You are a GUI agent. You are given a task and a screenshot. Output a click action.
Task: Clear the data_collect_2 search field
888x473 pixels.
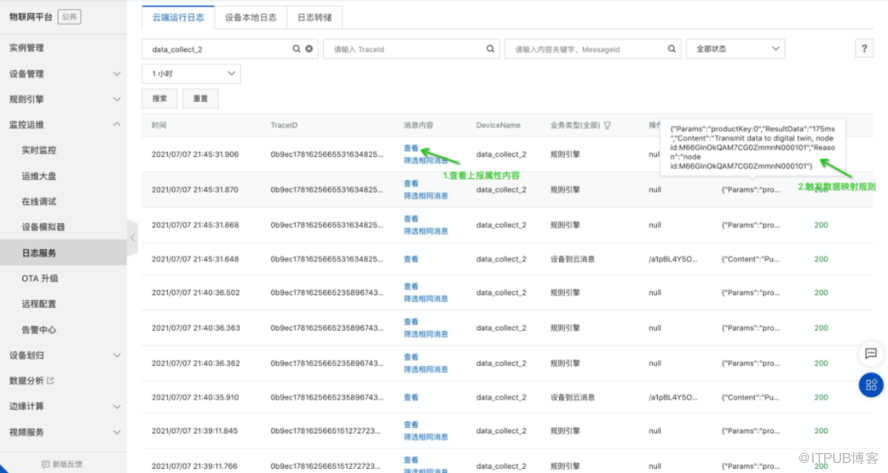(x=309, y=49)
